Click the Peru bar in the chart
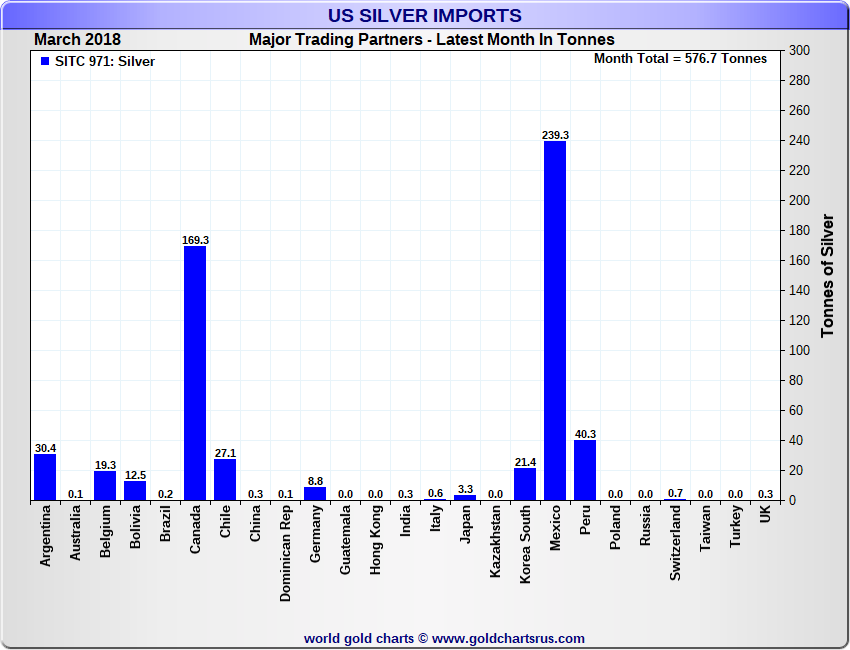This screenshot has height=650, width=850. point(585,470)
